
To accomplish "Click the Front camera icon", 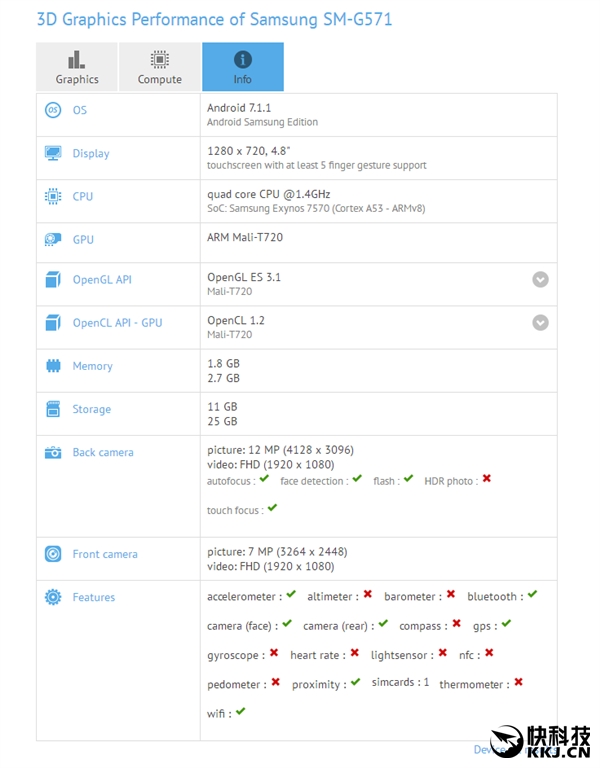I will point(53,554).
